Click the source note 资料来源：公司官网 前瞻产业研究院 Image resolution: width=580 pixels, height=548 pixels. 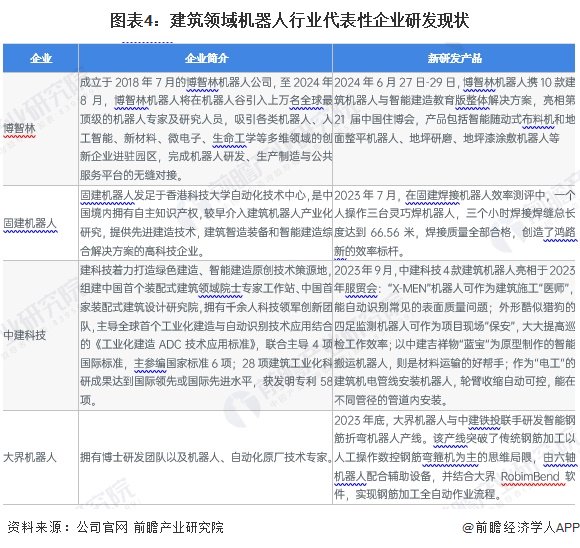(x=115, y=527)
